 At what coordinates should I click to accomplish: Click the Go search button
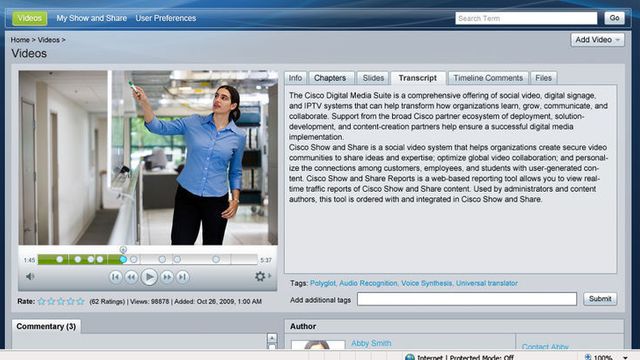point(614,18)
